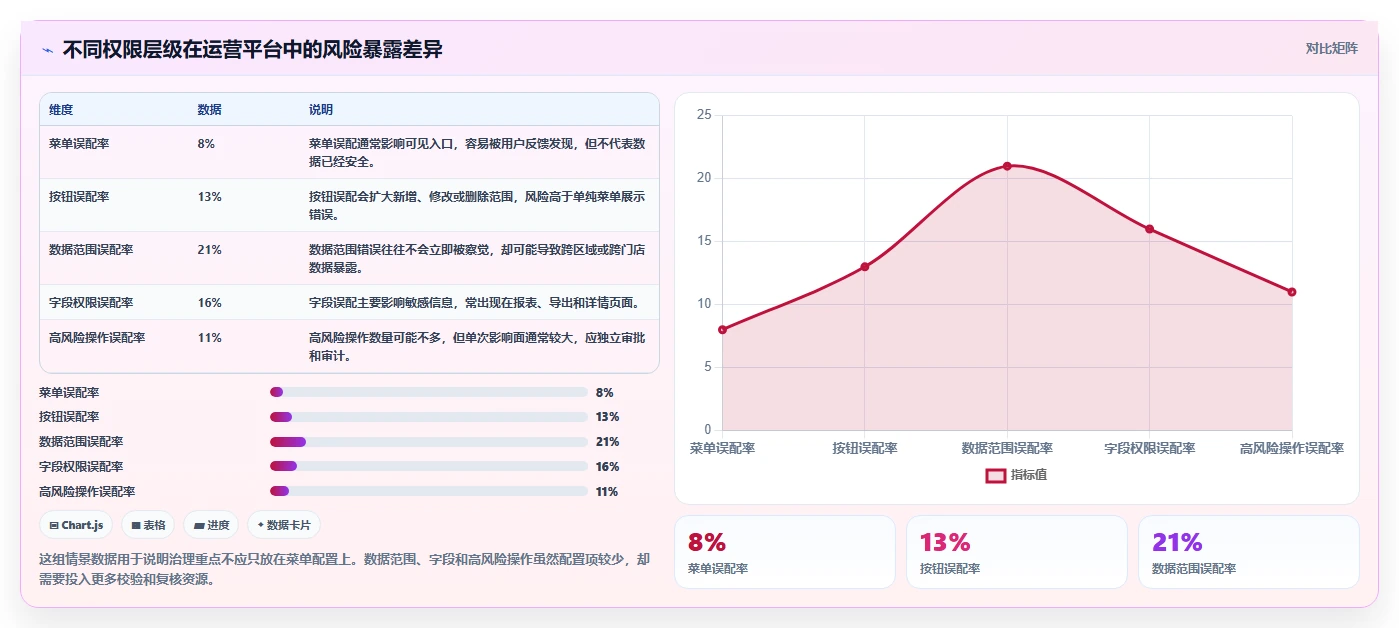Click the 字段权限误配率 label on the chart x-axis

[1149, 448]
